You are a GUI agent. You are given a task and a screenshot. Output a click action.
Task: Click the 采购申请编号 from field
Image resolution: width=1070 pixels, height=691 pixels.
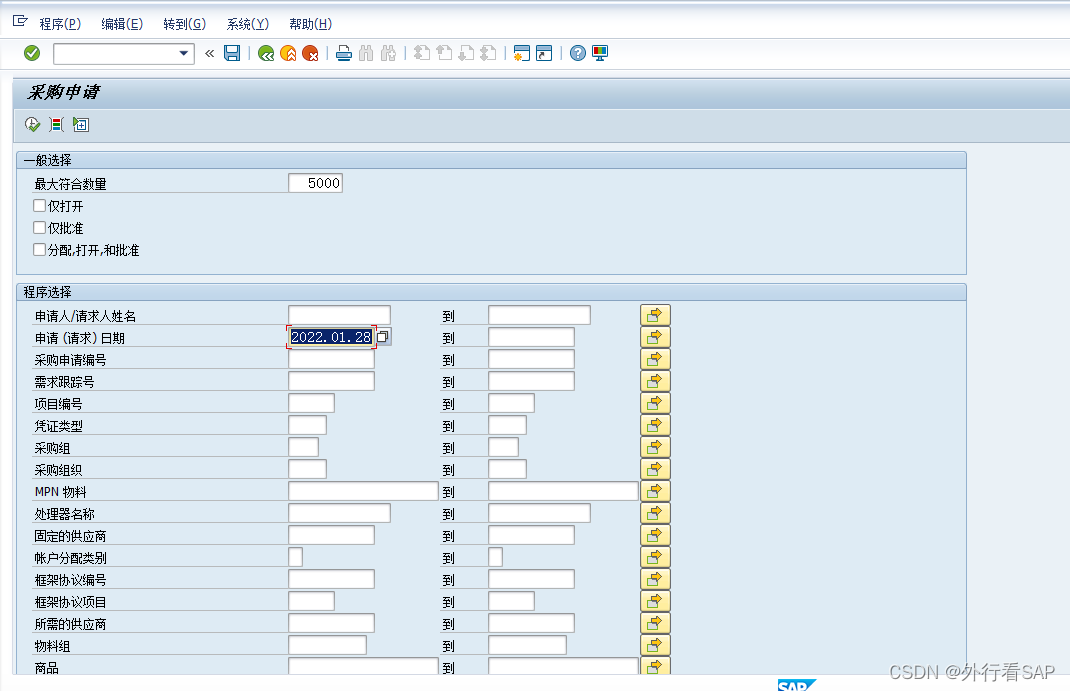pos(331,359)
